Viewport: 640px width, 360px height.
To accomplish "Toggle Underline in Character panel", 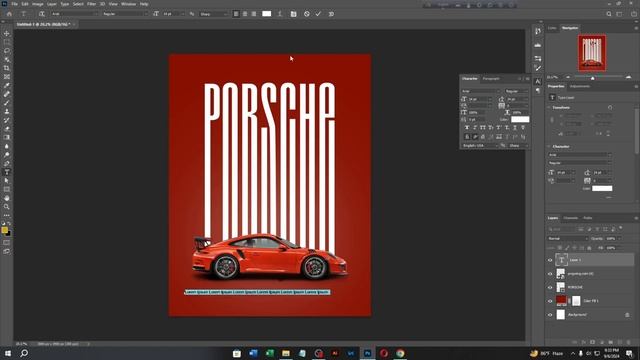I will (515, 128).
